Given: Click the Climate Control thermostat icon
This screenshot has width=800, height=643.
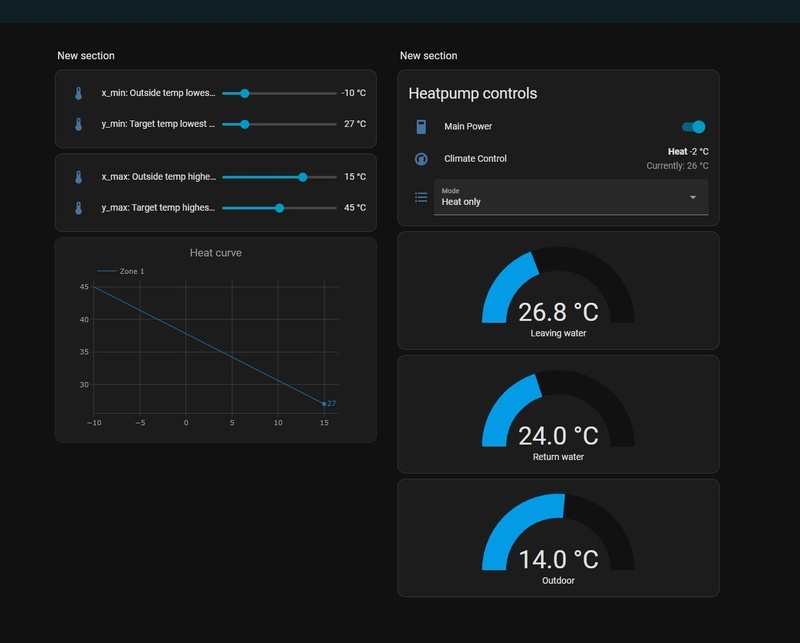Looking at the screenshot, I should coord(421,159).
